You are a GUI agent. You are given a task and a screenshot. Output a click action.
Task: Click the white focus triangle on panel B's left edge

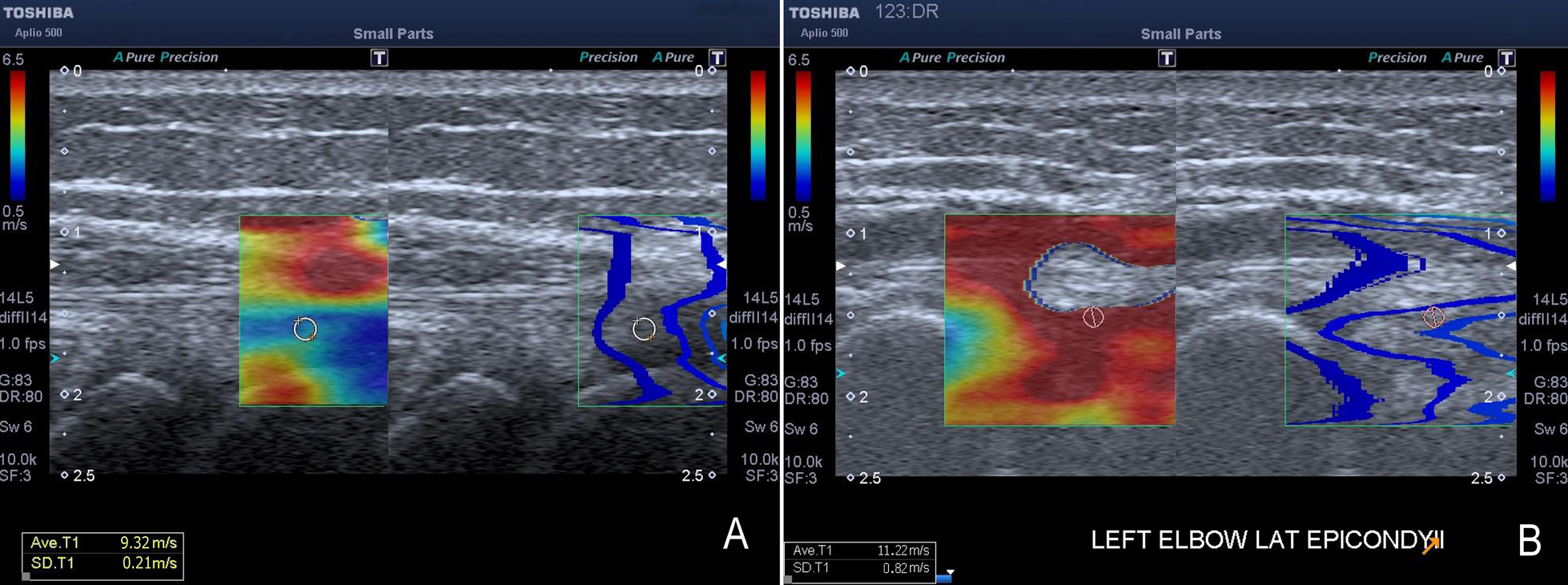841,265
